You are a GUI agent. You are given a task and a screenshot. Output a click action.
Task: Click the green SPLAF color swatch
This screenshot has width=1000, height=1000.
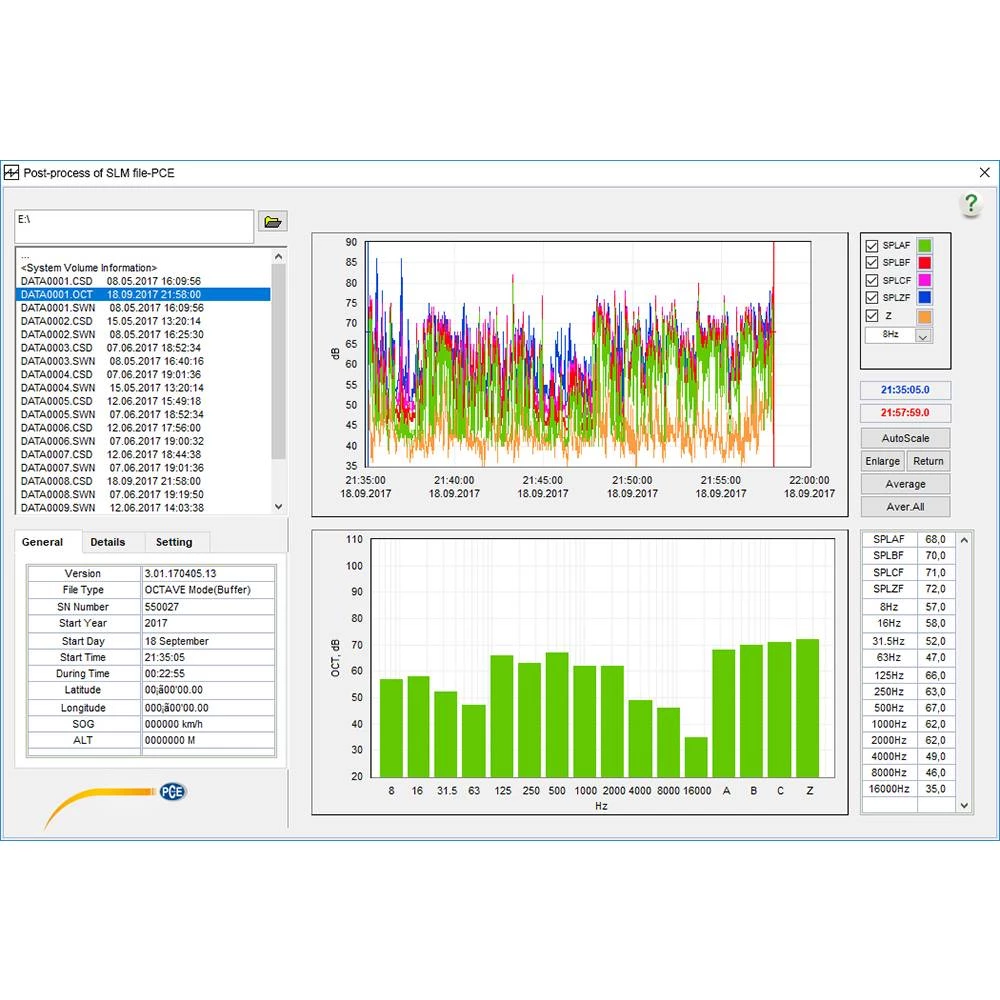tap(925, 246)
